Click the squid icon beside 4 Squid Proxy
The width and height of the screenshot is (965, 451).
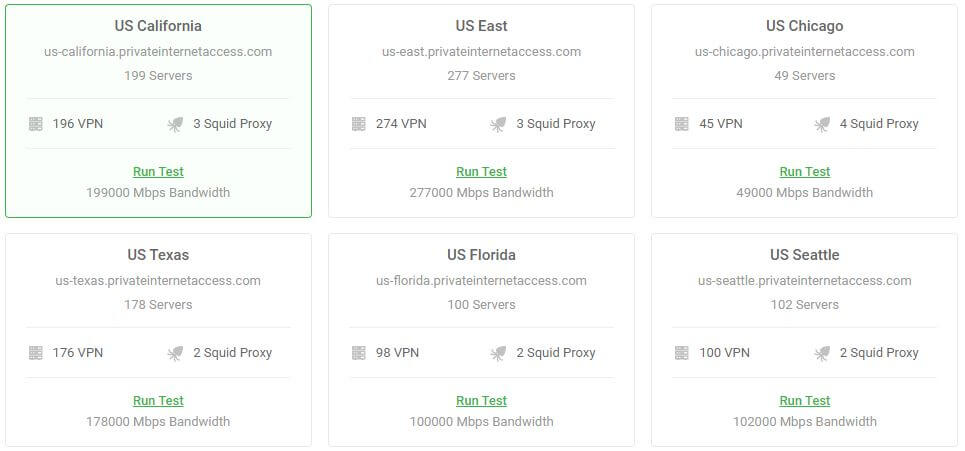coord(822,125)
